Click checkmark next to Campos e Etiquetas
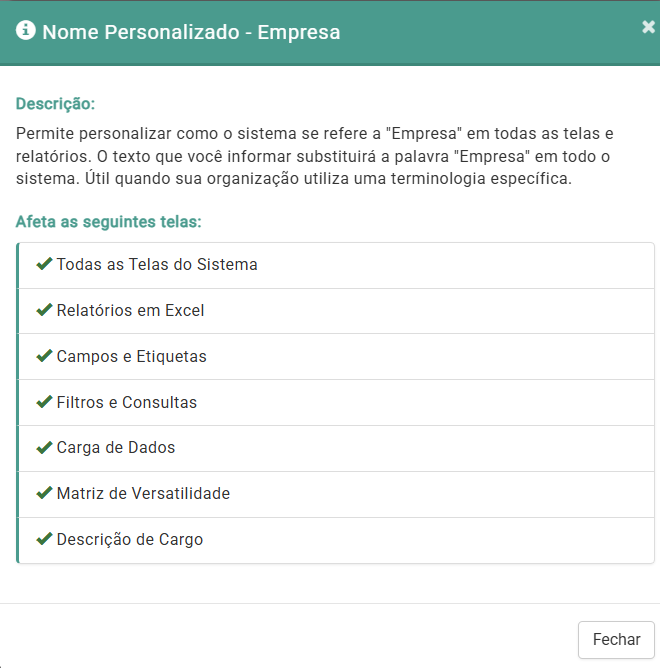 click(x=44, y=356)
